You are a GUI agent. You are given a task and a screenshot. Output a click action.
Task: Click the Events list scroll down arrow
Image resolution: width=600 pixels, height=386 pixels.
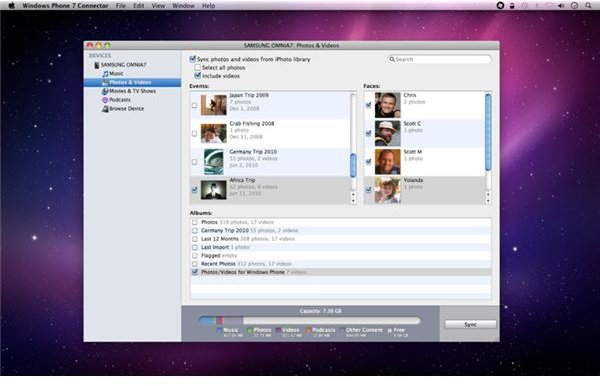pos(353,200)
